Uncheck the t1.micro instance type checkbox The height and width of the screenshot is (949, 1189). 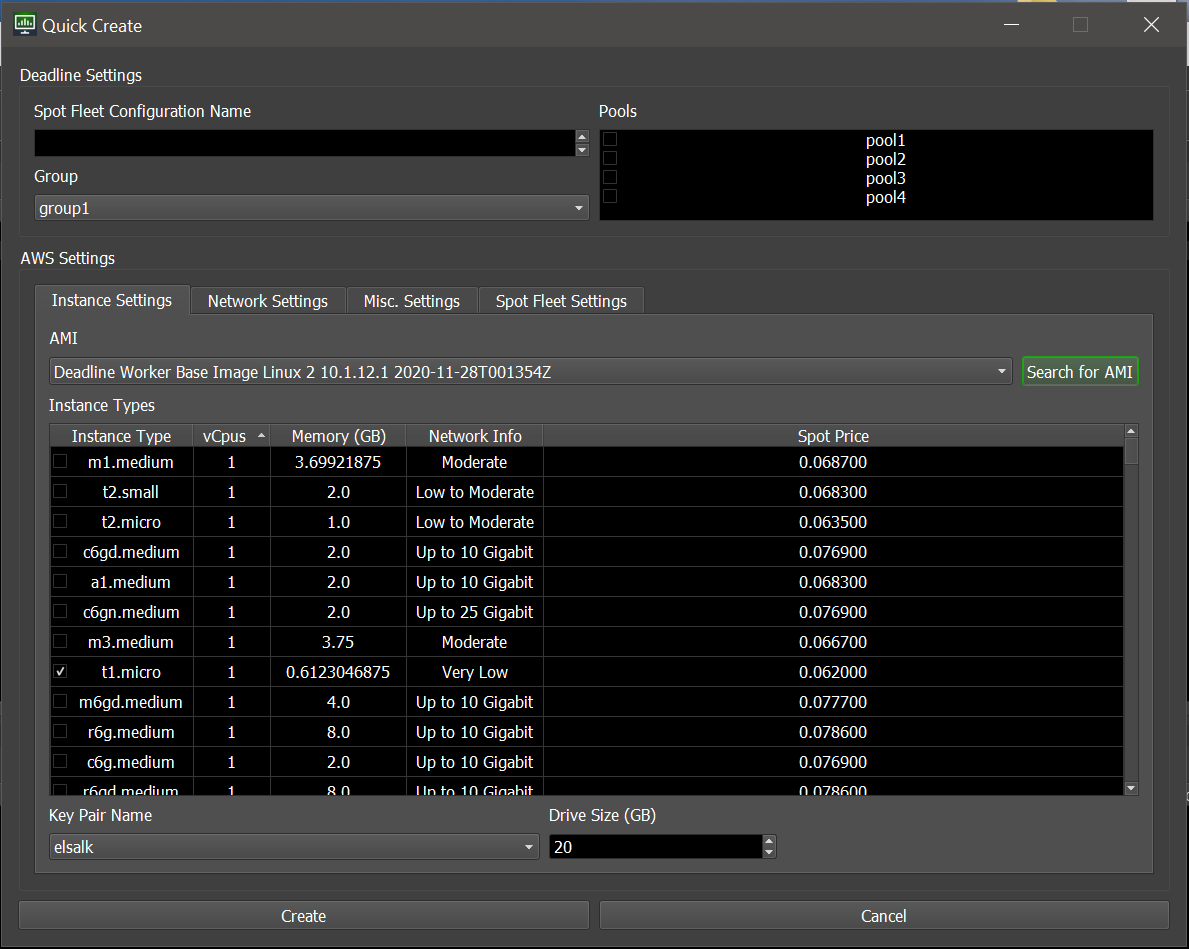click(61, 671)
